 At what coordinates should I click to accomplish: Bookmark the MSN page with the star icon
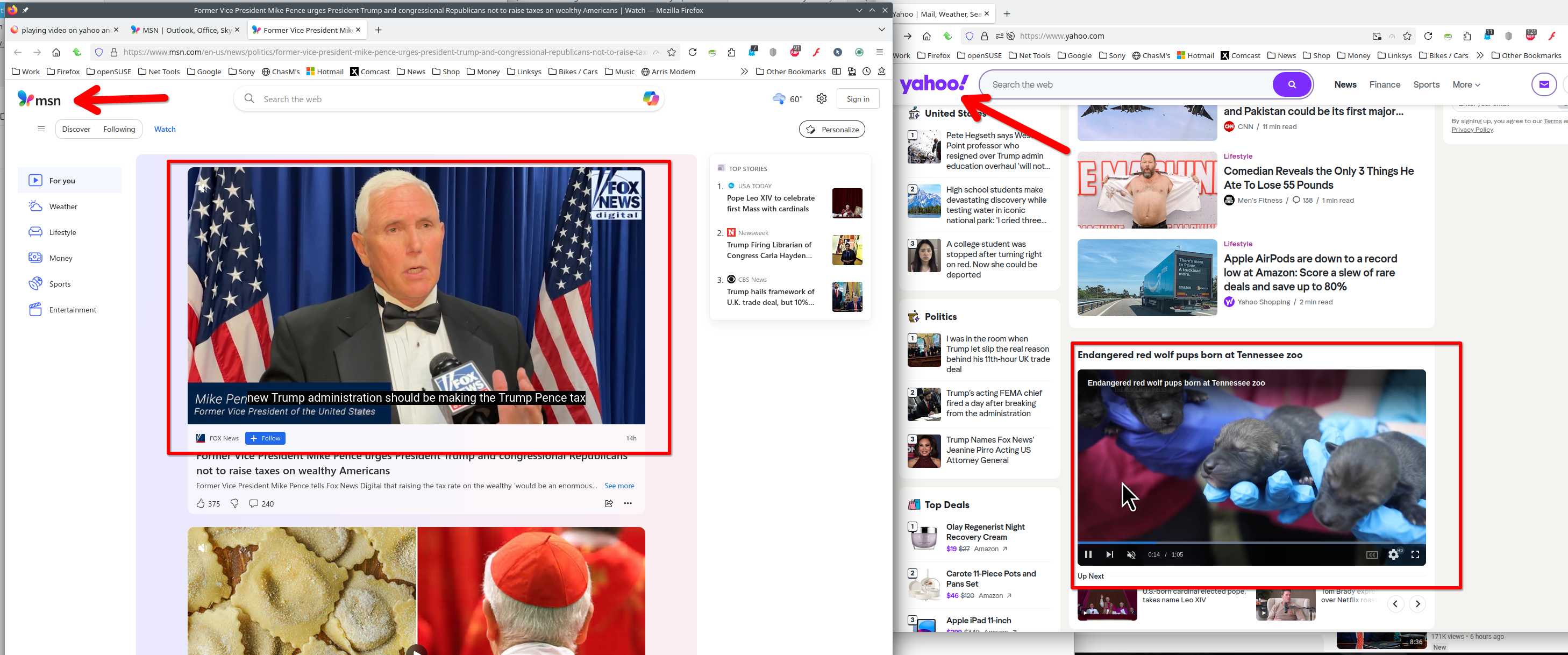(x=672, y=52)
